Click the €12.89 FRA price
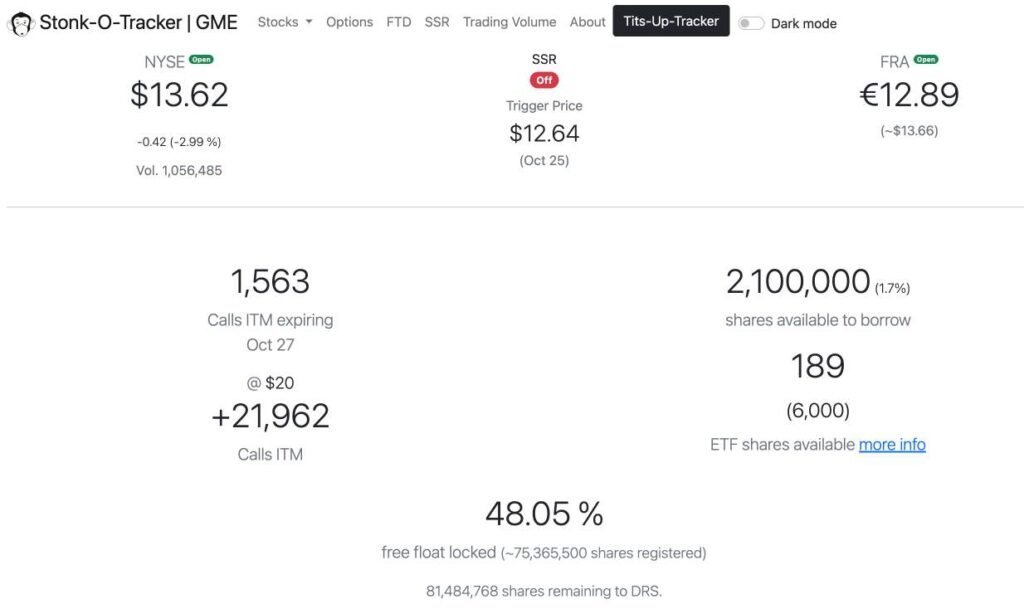 click(909, 95)
